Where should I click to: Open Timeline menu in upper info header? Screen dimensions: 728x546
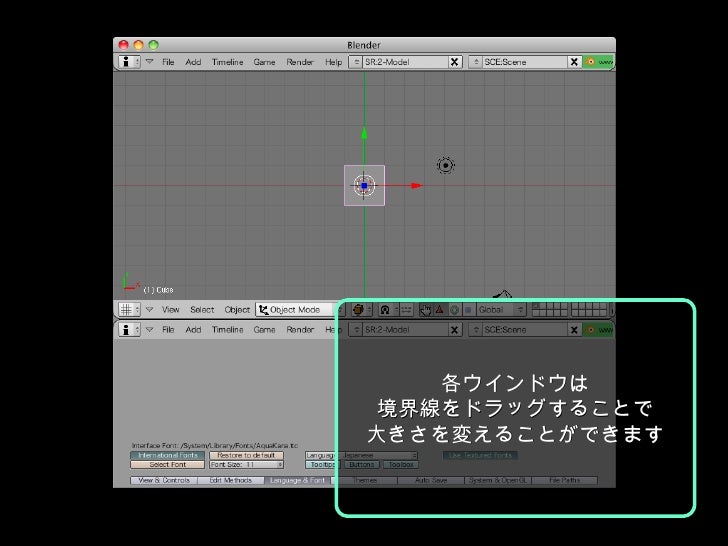click(228, 62)
